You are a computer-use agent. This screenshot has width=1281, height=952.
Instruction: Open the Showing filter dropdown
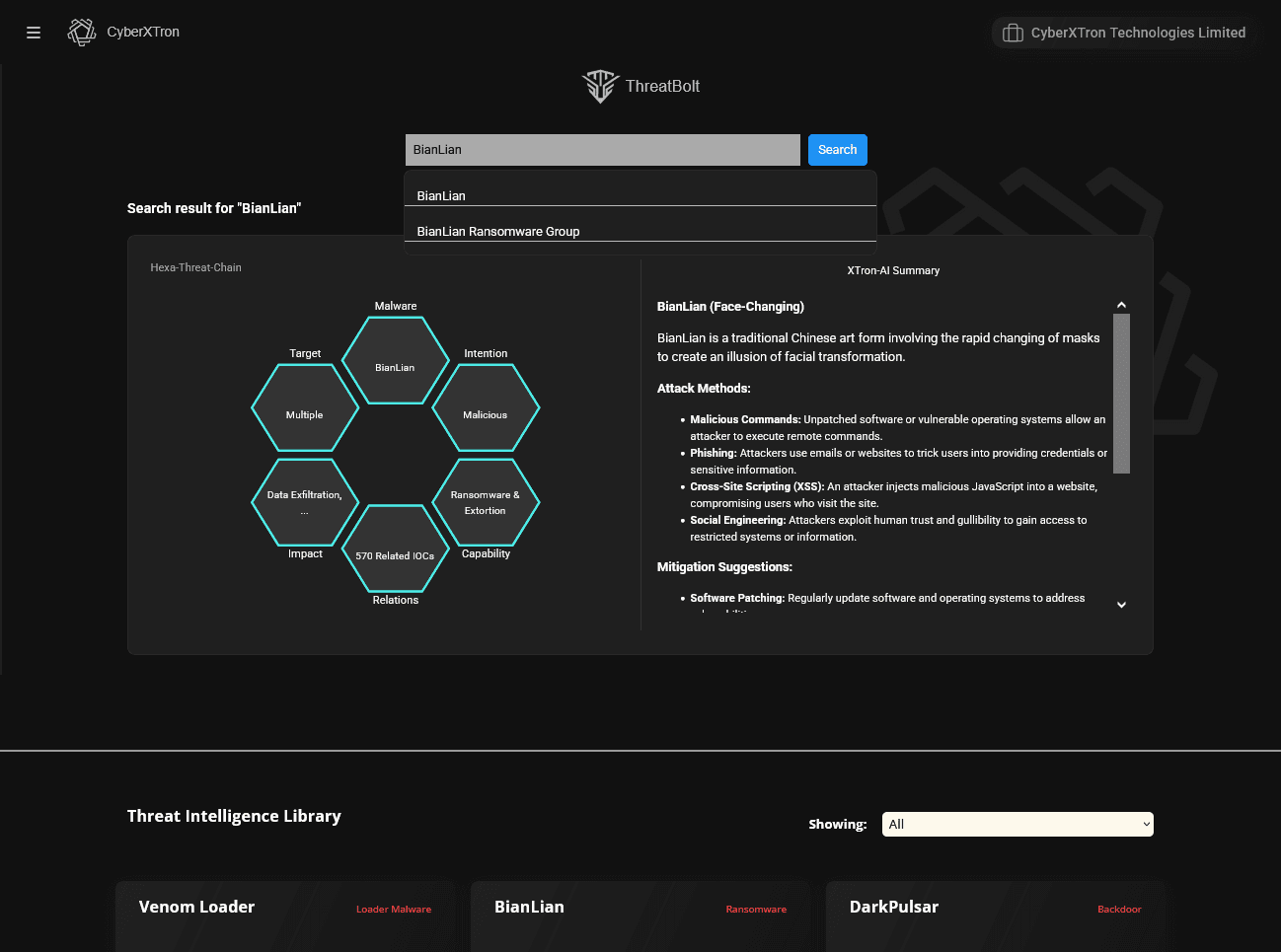[x=1017, y=824]
